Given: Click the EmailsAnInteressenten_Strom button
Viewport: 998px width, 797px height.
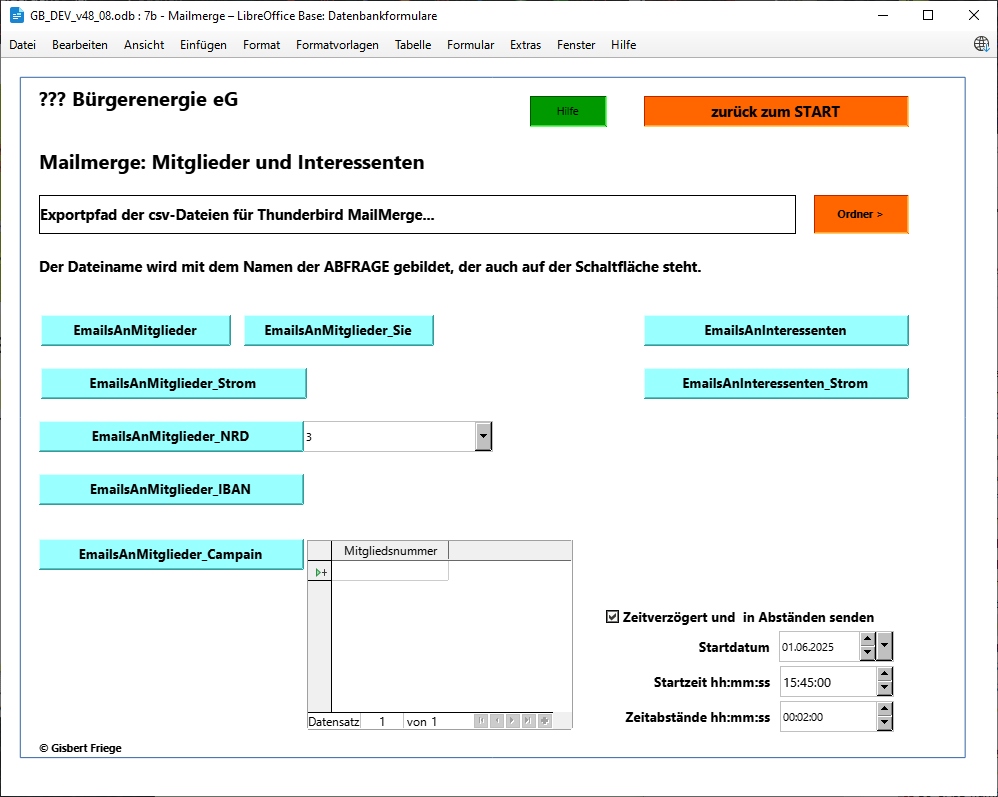Looking at the screenshot, I should pos(776,383).
